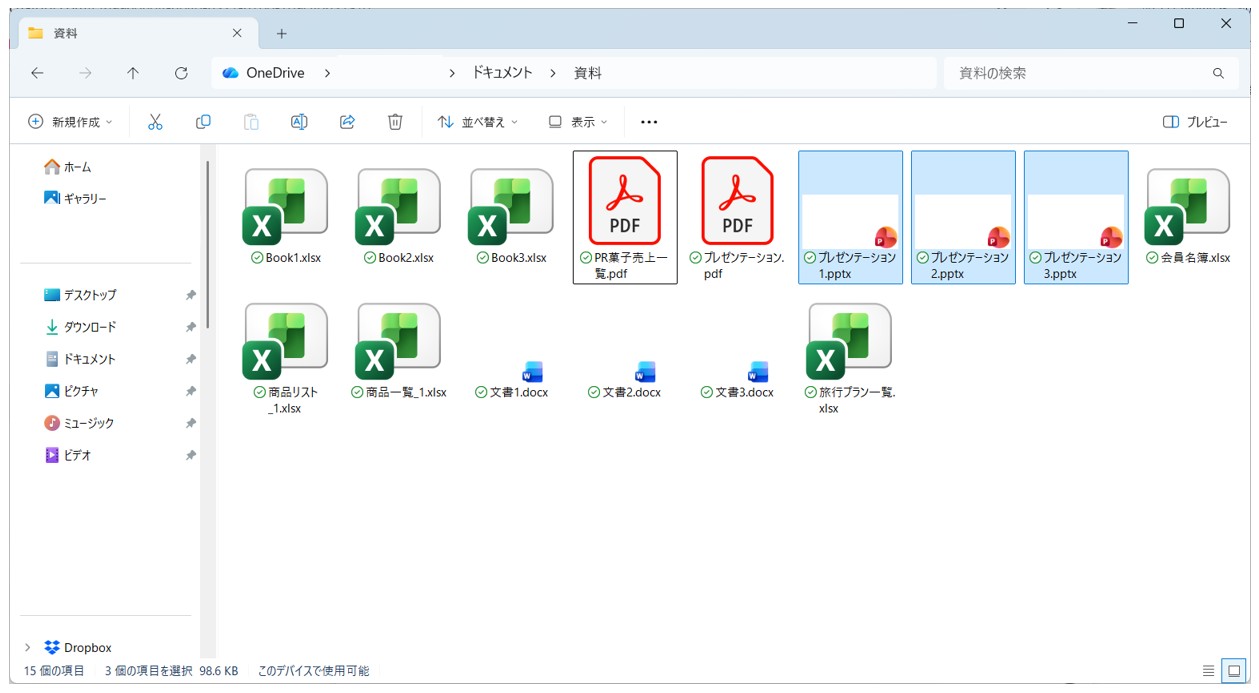1259x693 pixels.
Task: Click the Share icon in toolbar
Action: click(x=347, y=122)
